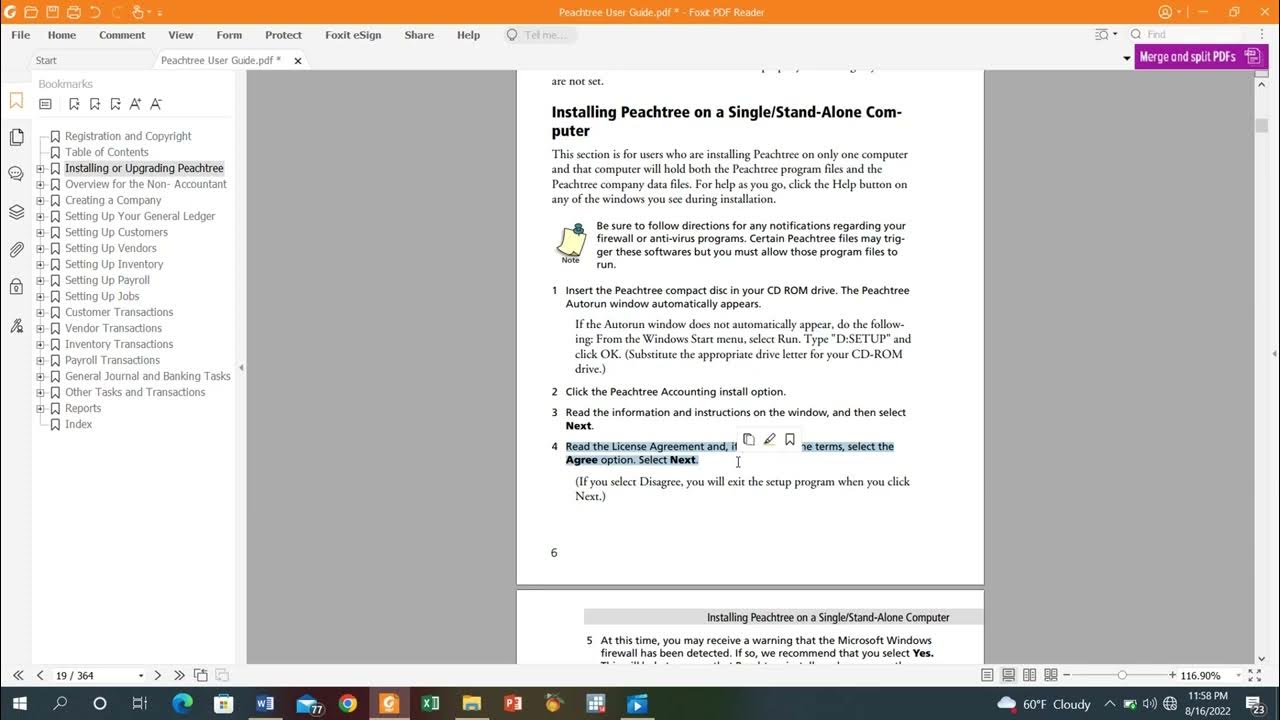Screen dimensions: 1280x720
Task: Click the decrease bookmark font size icon
Action: coord(155,104)
